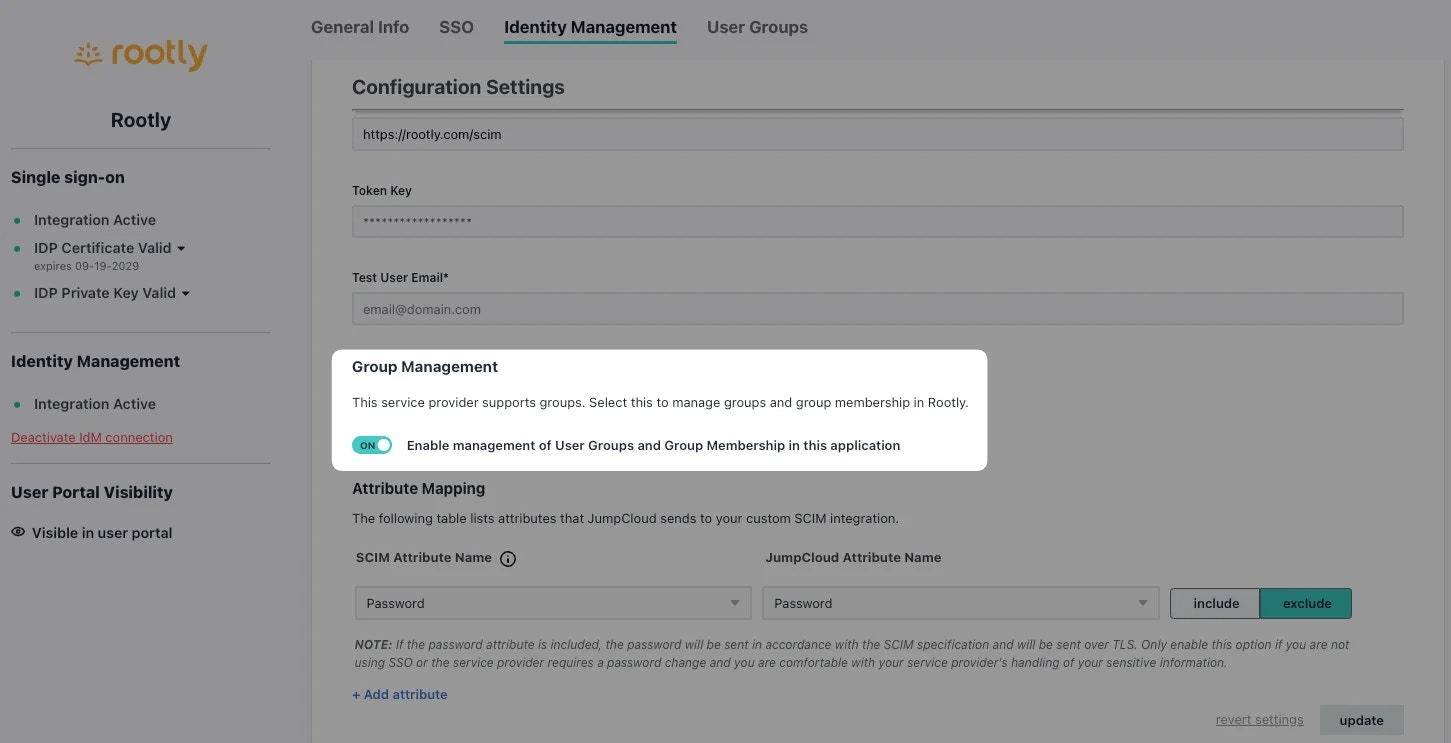The height and width of the screenshot is (743, 1451).
Task: Select the Identity Management tab
Action: tap(590, 27)
